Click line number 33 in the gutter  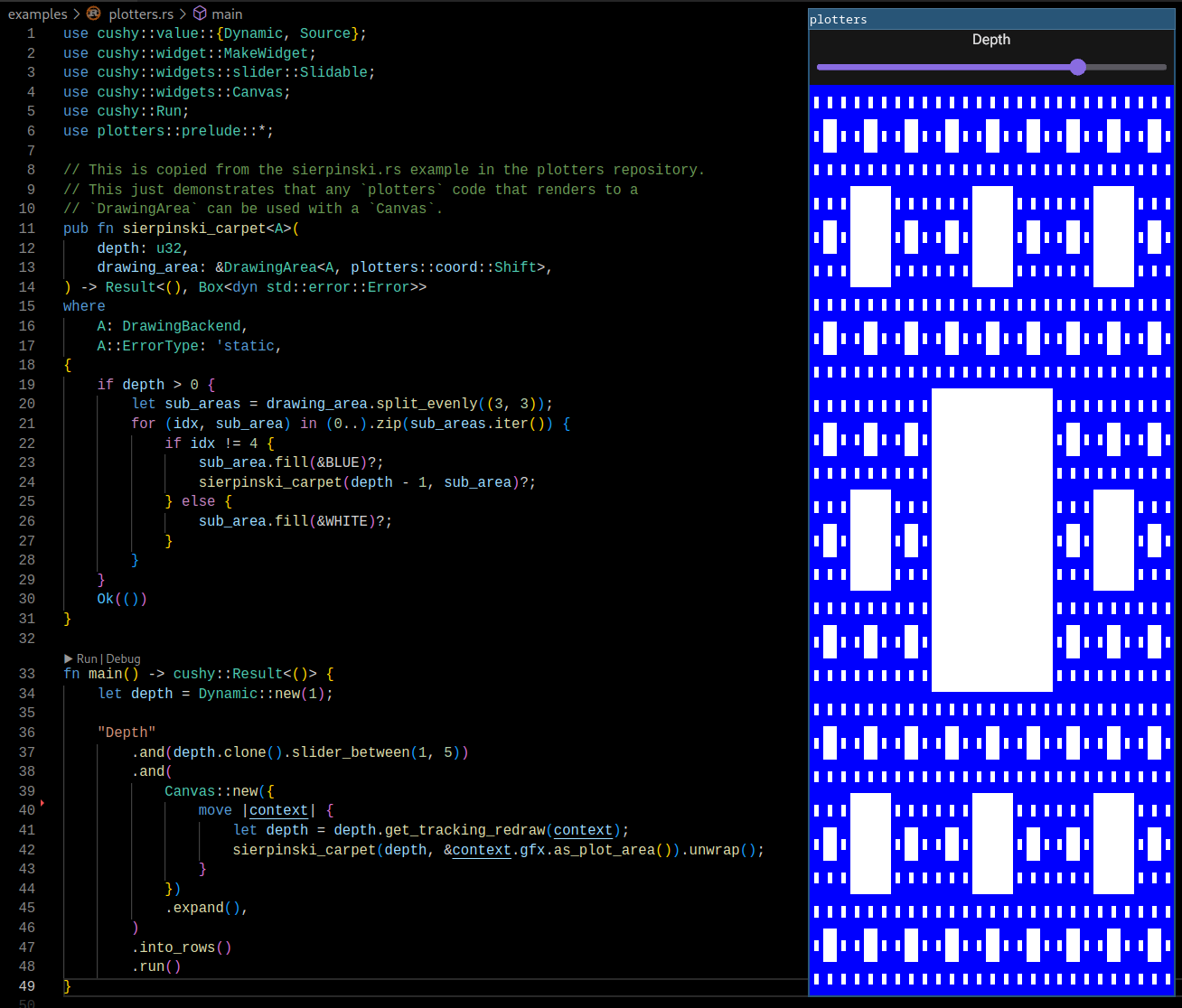pos(26,674)
